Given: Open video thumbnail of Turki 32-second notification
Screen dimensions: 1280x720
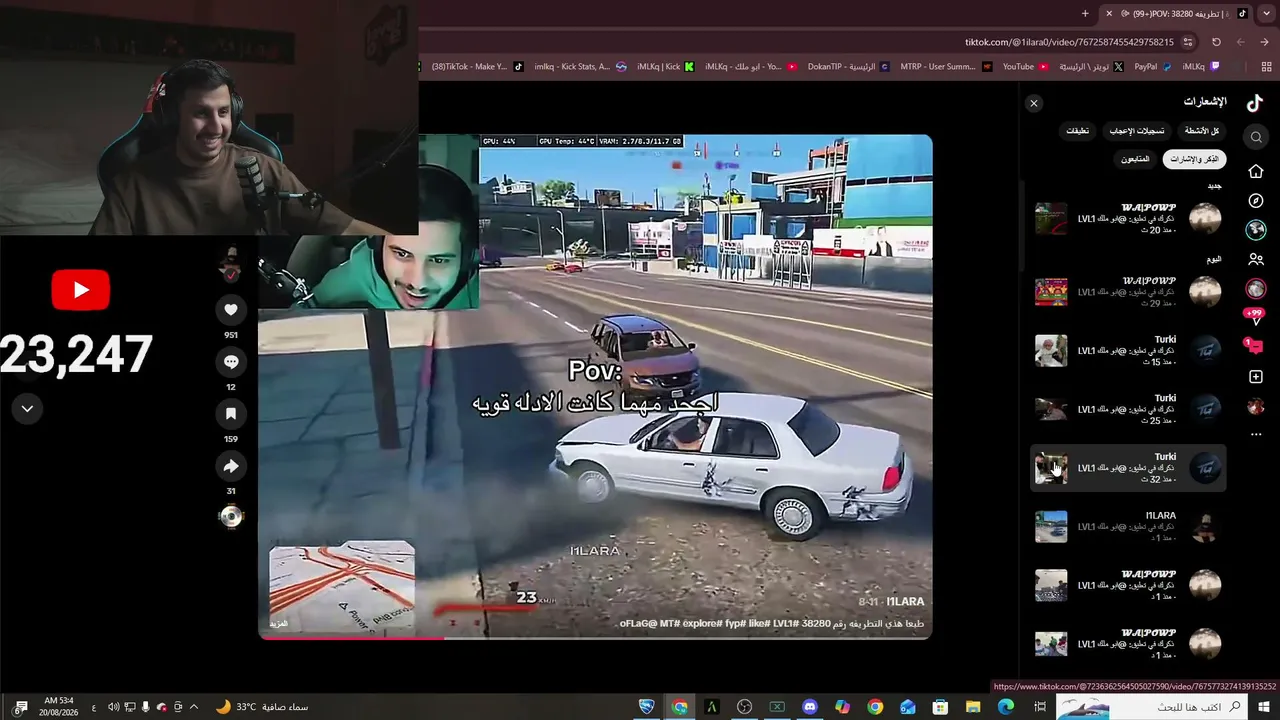Looking at the screenshot, I should 1051,468.
